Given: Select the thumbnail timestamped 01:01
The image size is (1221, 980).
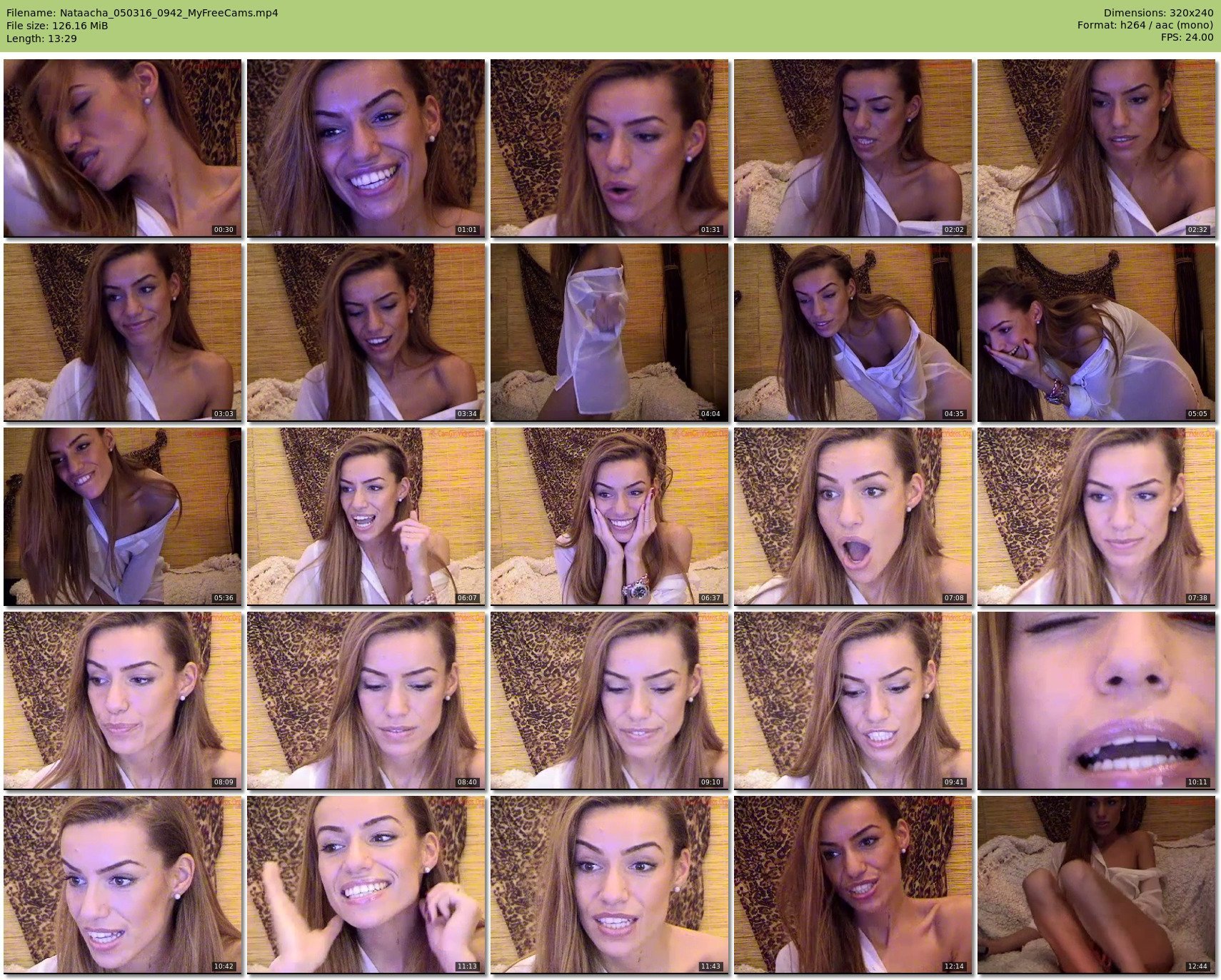Looking at the screenshot, I should pyautogui.click(x=366, y=148).
